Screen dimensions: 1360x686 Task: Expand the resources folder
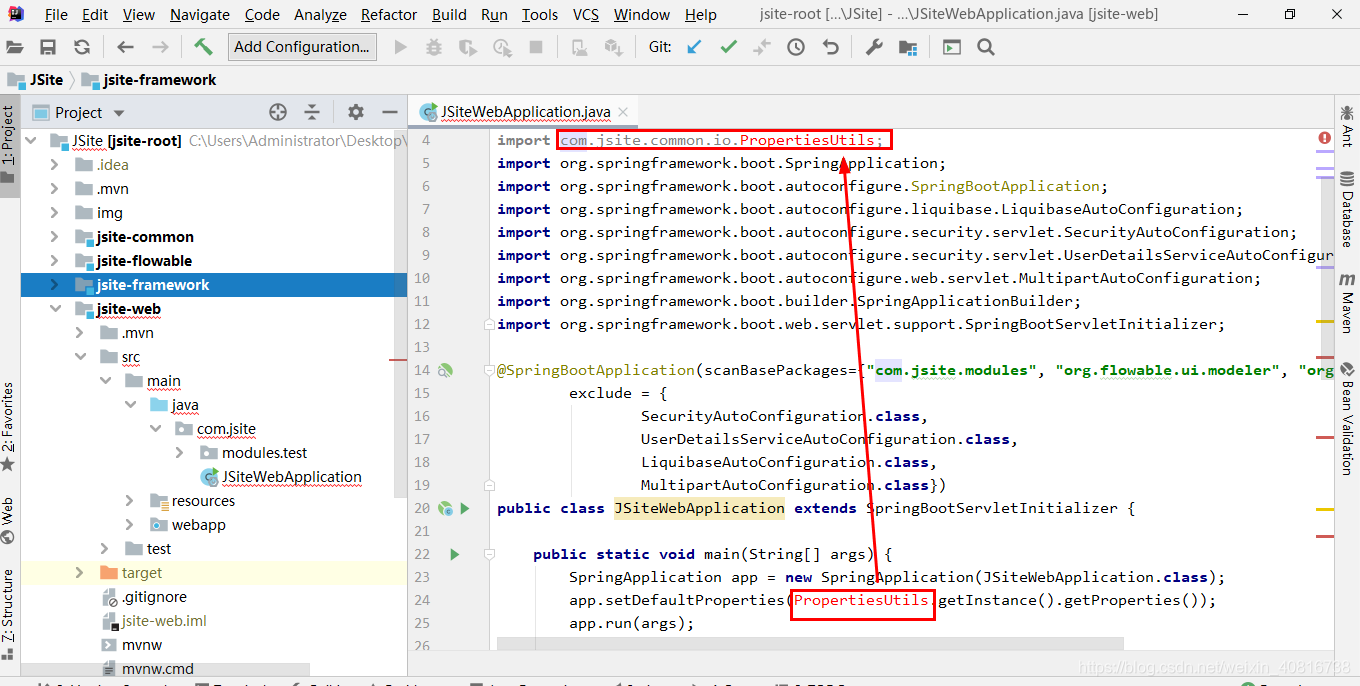(129, 501)
